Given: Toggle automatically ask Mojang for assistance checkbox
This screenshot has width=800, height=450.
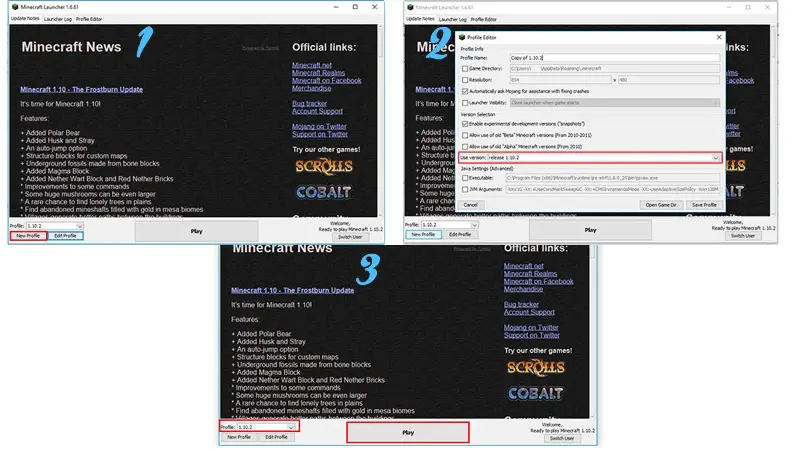Looking at the screenshot, I should pyautogui.click(x=465, y=91).
